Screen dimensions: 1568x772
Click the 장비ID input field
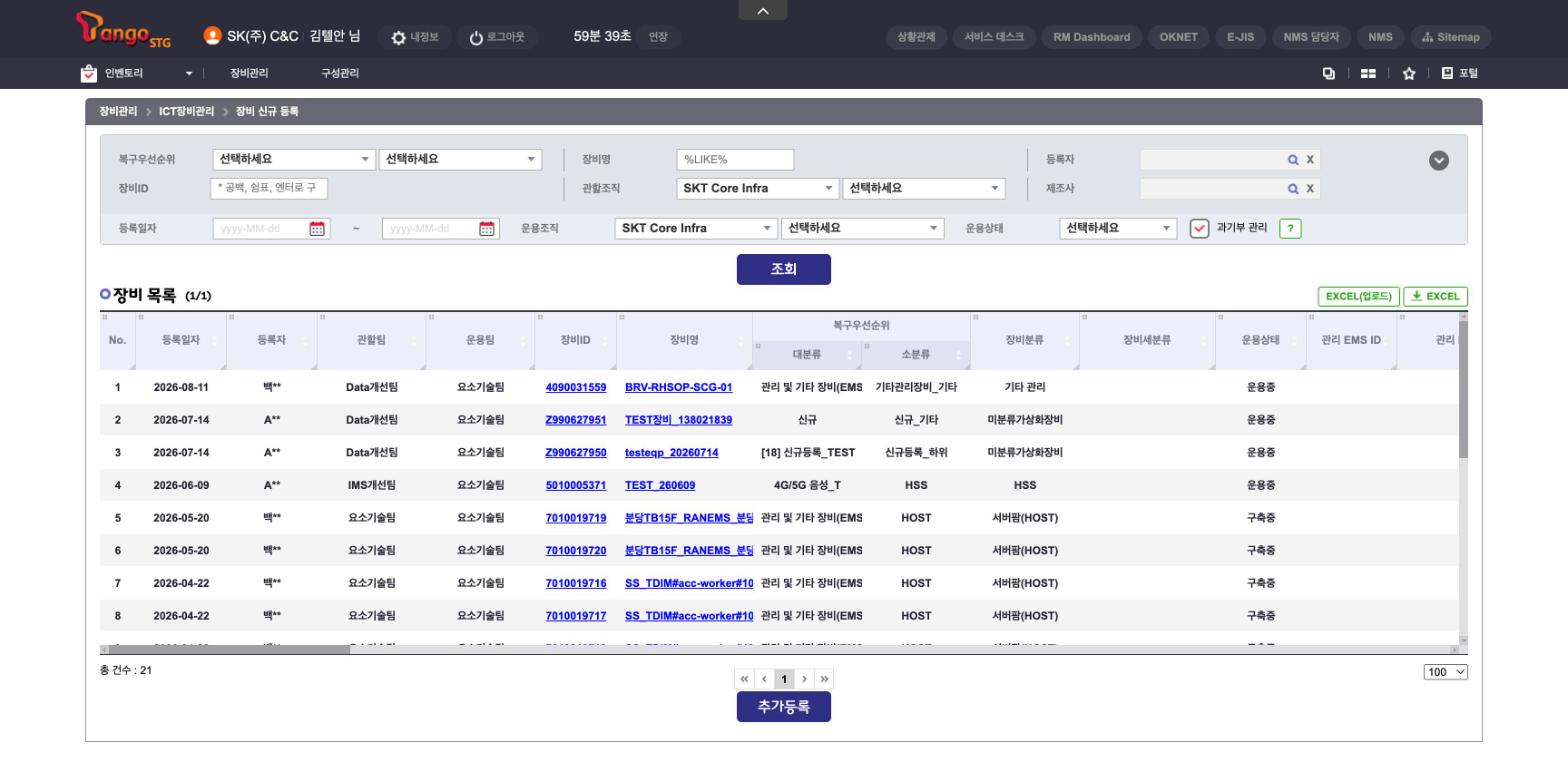(x=269, y=188)
